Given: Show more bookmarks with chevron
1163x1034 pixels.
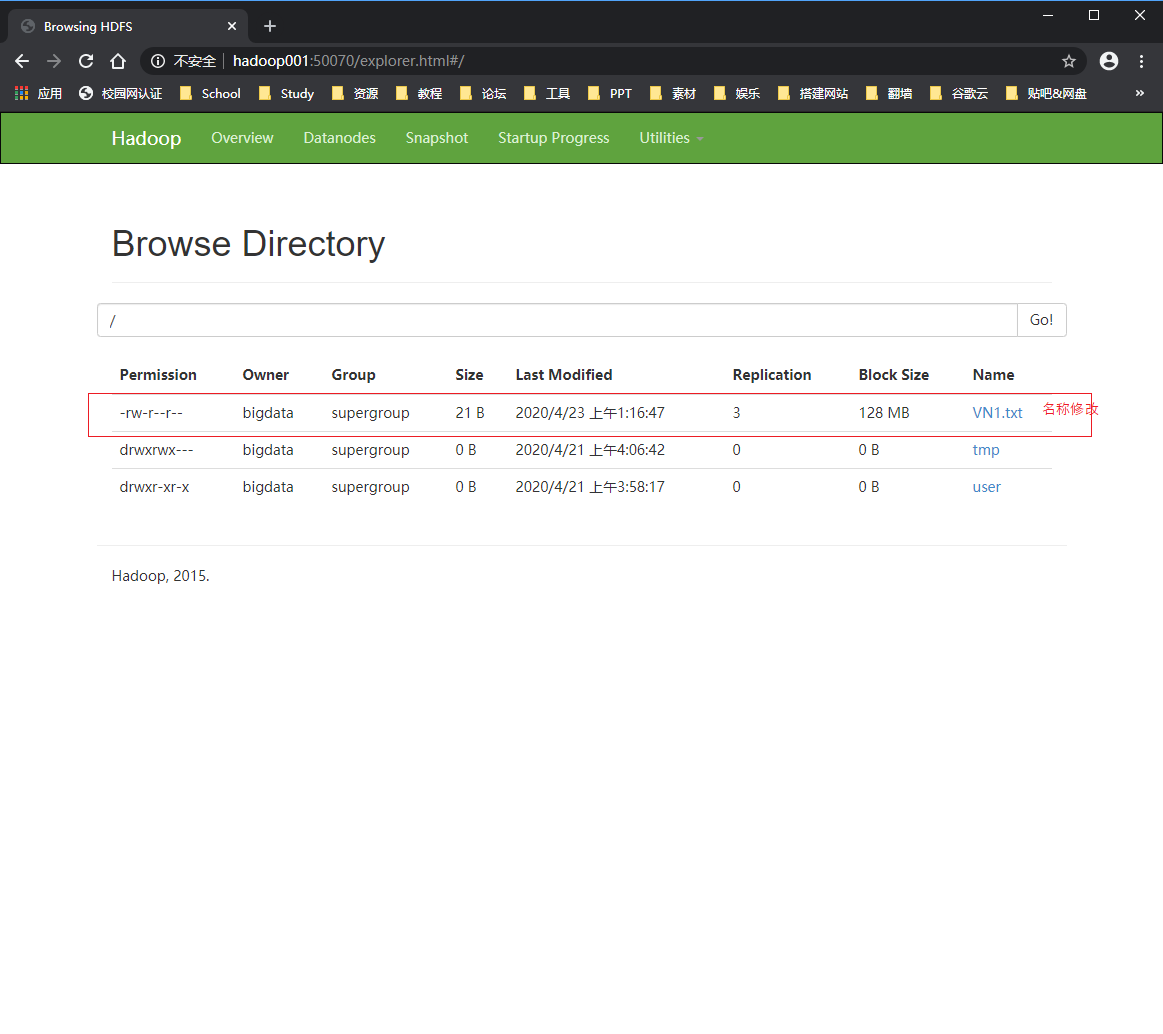Looking at the screenshot, I should click(1139, 93).
